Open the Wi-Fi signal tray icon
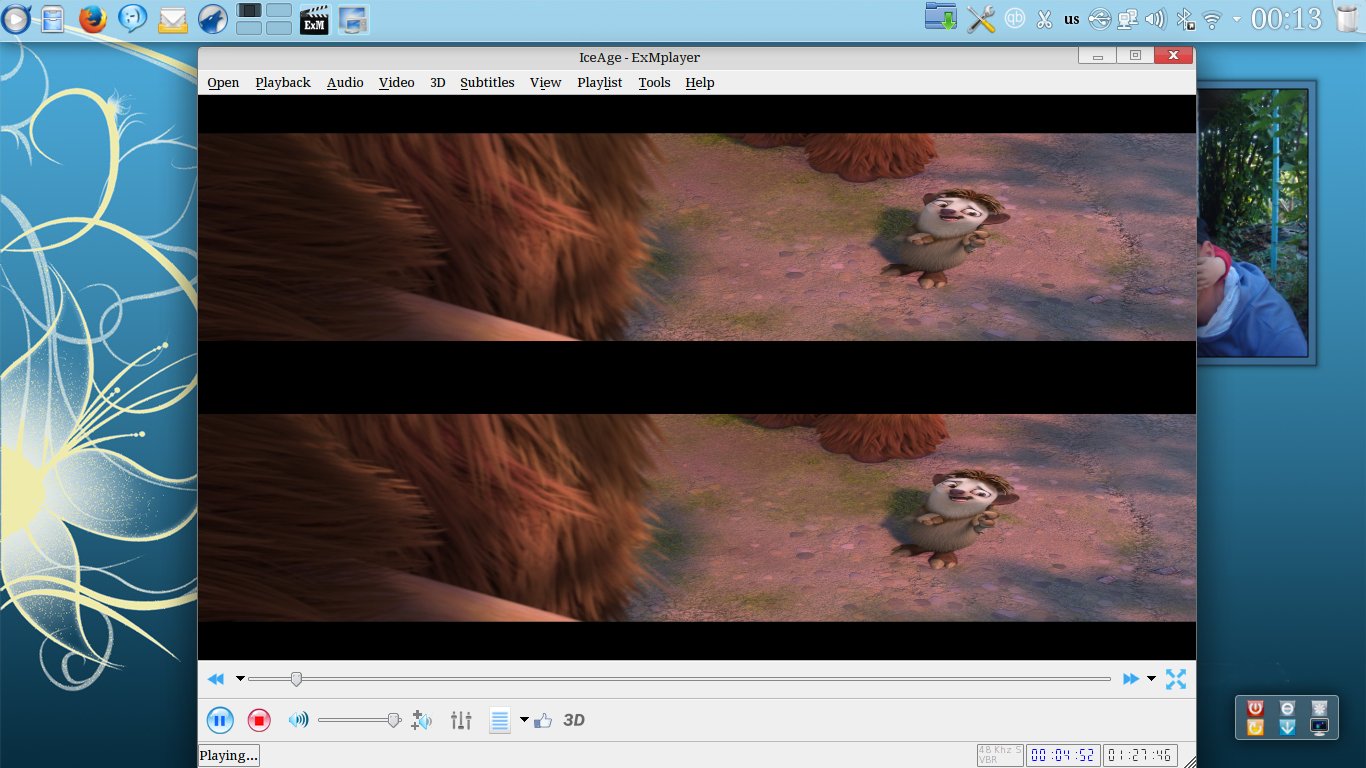Viewport: 1366px width, 768px height. (1213, 19)
